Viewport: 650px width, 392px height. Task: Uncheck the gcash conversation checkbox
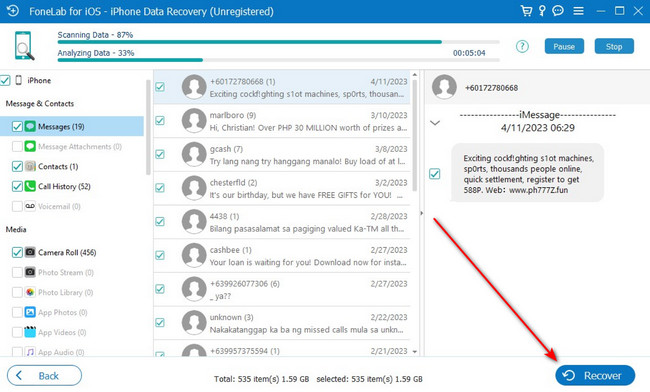click(160, 154)
